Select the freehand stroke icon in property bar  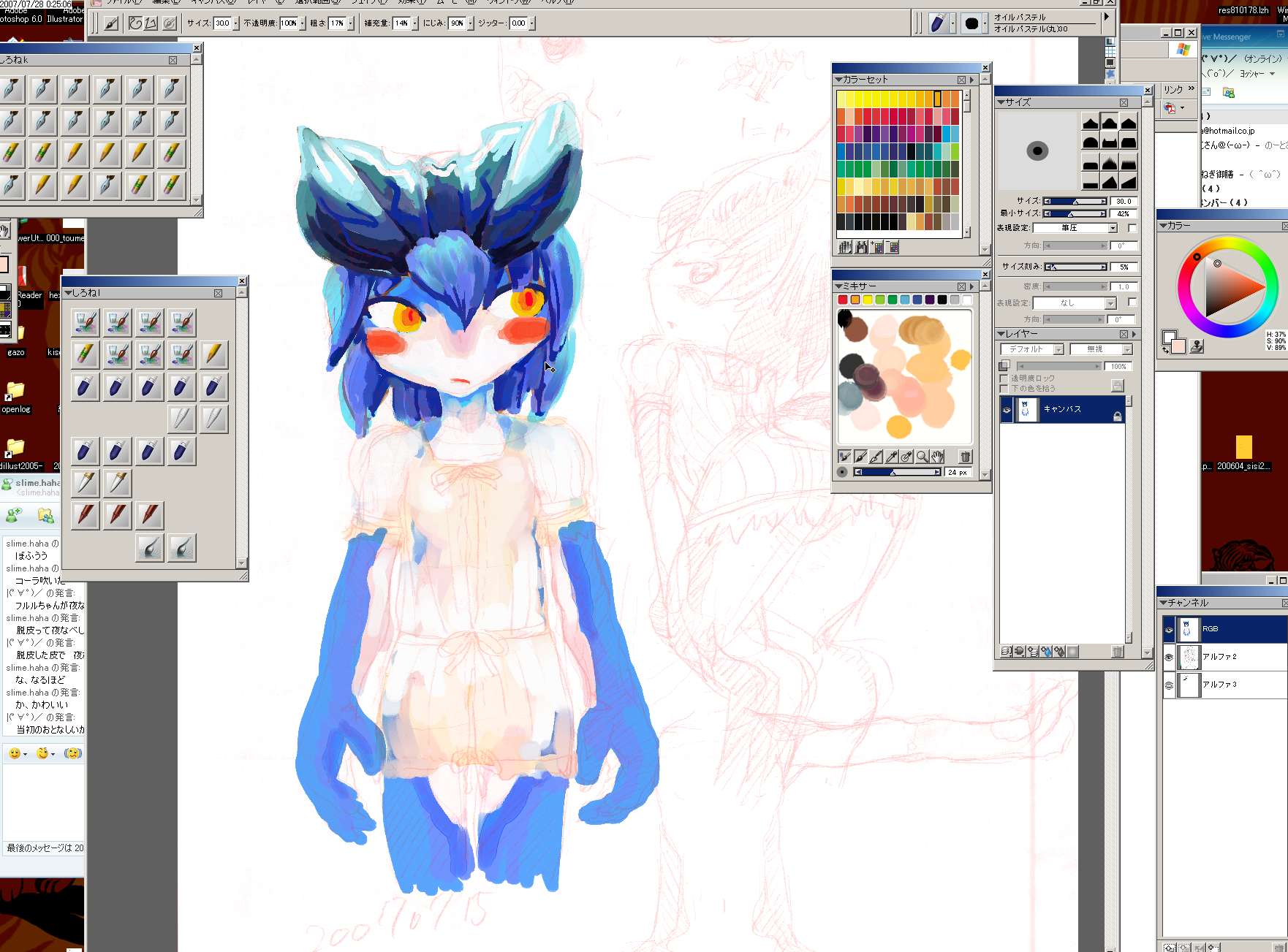[135, 23]
